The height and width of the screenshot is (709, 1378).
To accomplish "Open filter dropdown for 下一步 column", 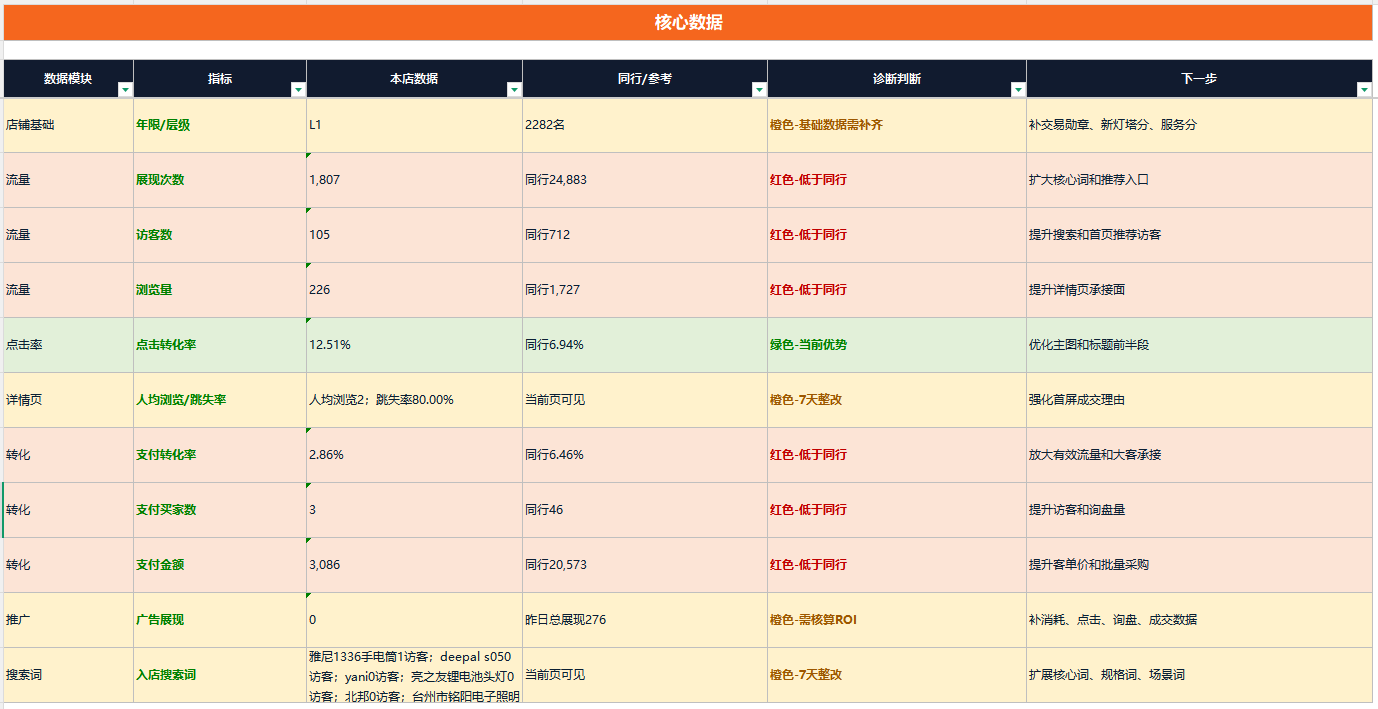I will pyautogui.click(x=1364, y=90).
